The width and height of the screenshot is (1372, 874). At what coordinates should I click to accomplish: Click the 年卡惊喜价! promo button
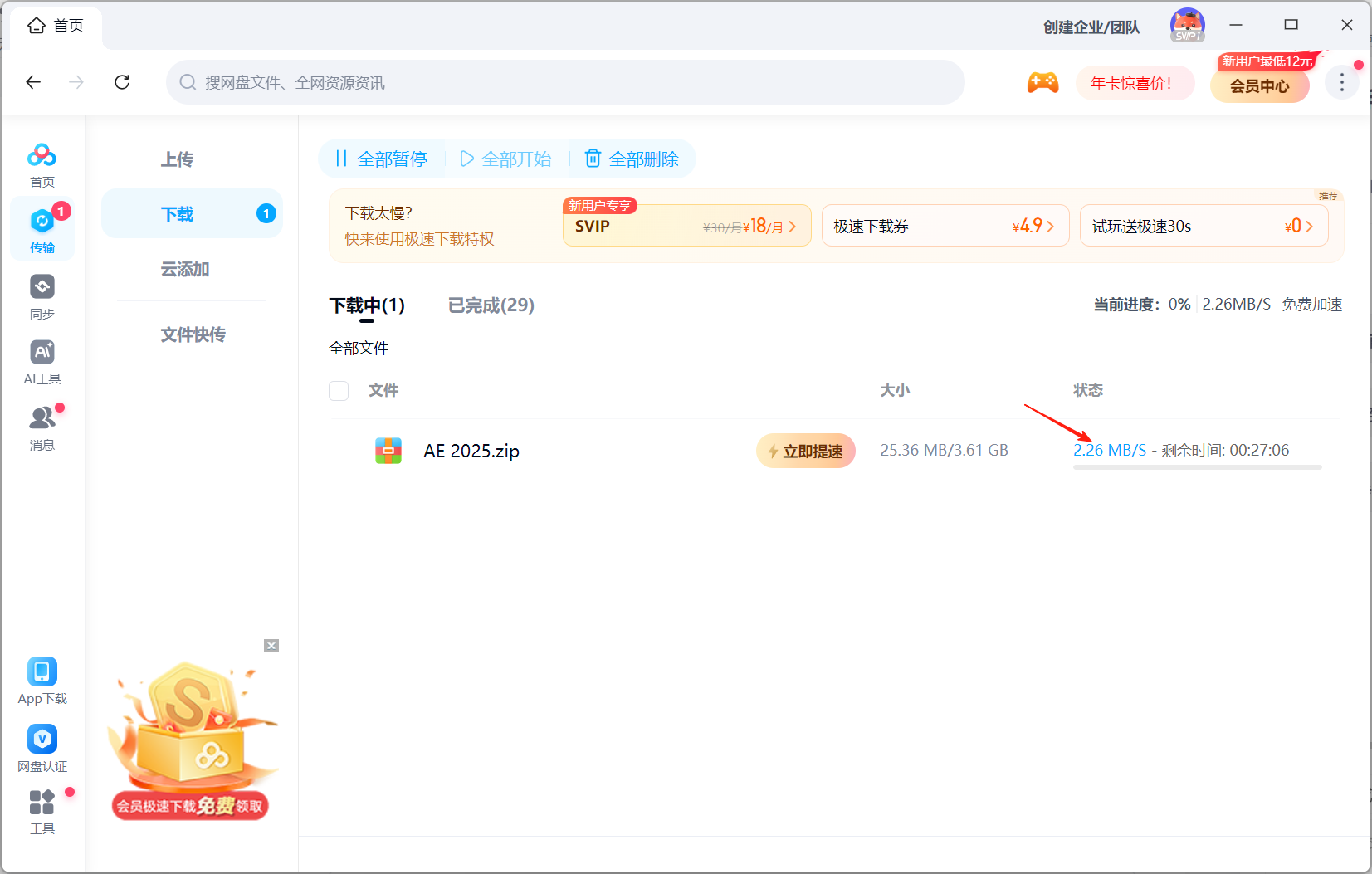point(1135,83)
